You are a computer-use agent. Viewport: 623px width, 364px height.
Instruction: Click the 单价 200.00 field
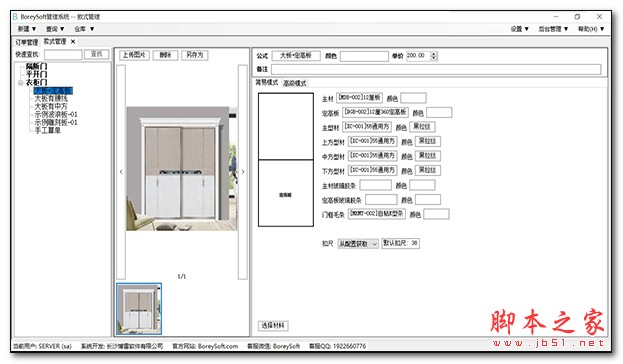418,56
